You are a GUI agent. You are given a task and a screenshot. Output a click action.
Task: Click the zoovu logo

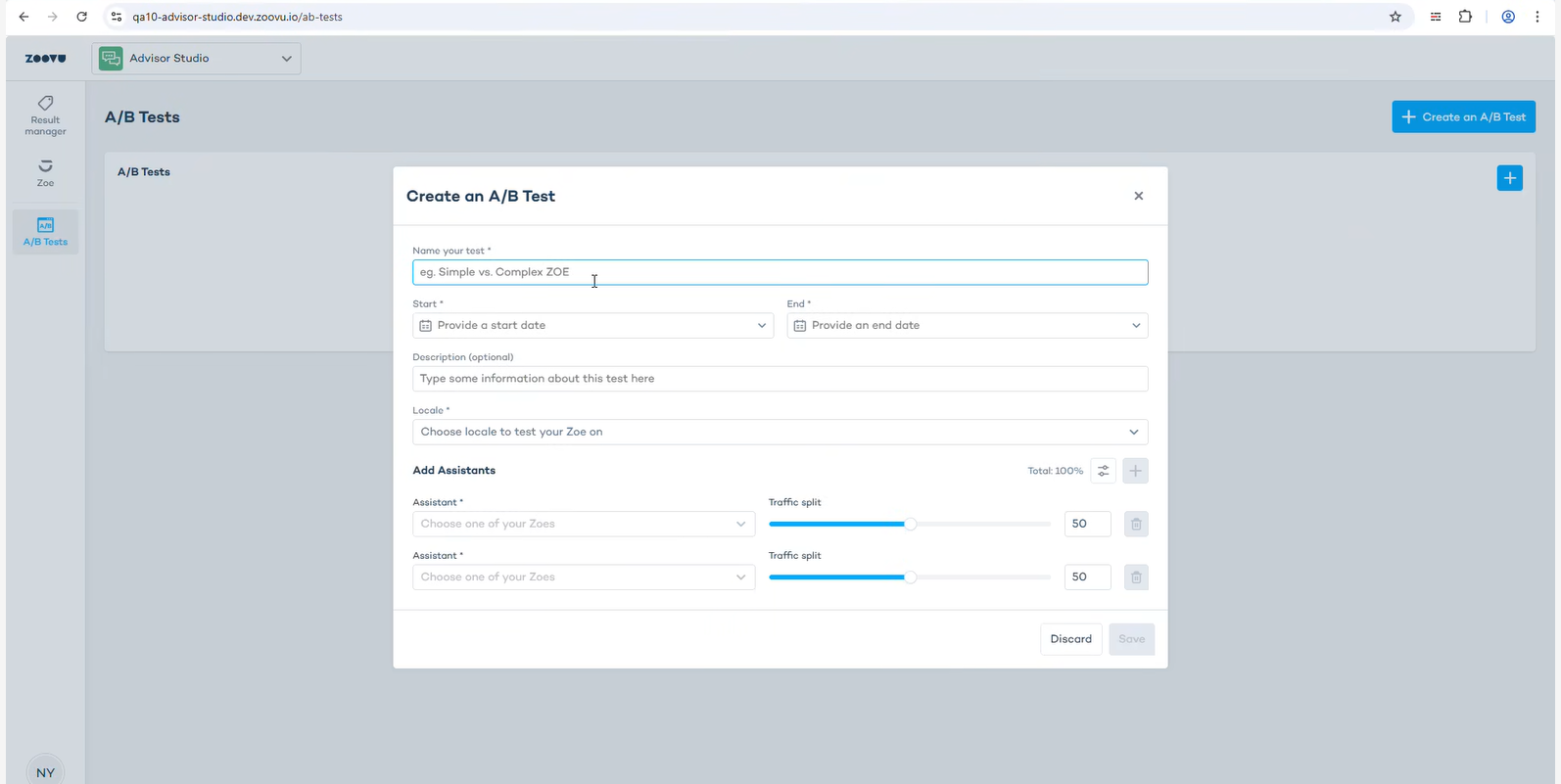coord(45,59)
